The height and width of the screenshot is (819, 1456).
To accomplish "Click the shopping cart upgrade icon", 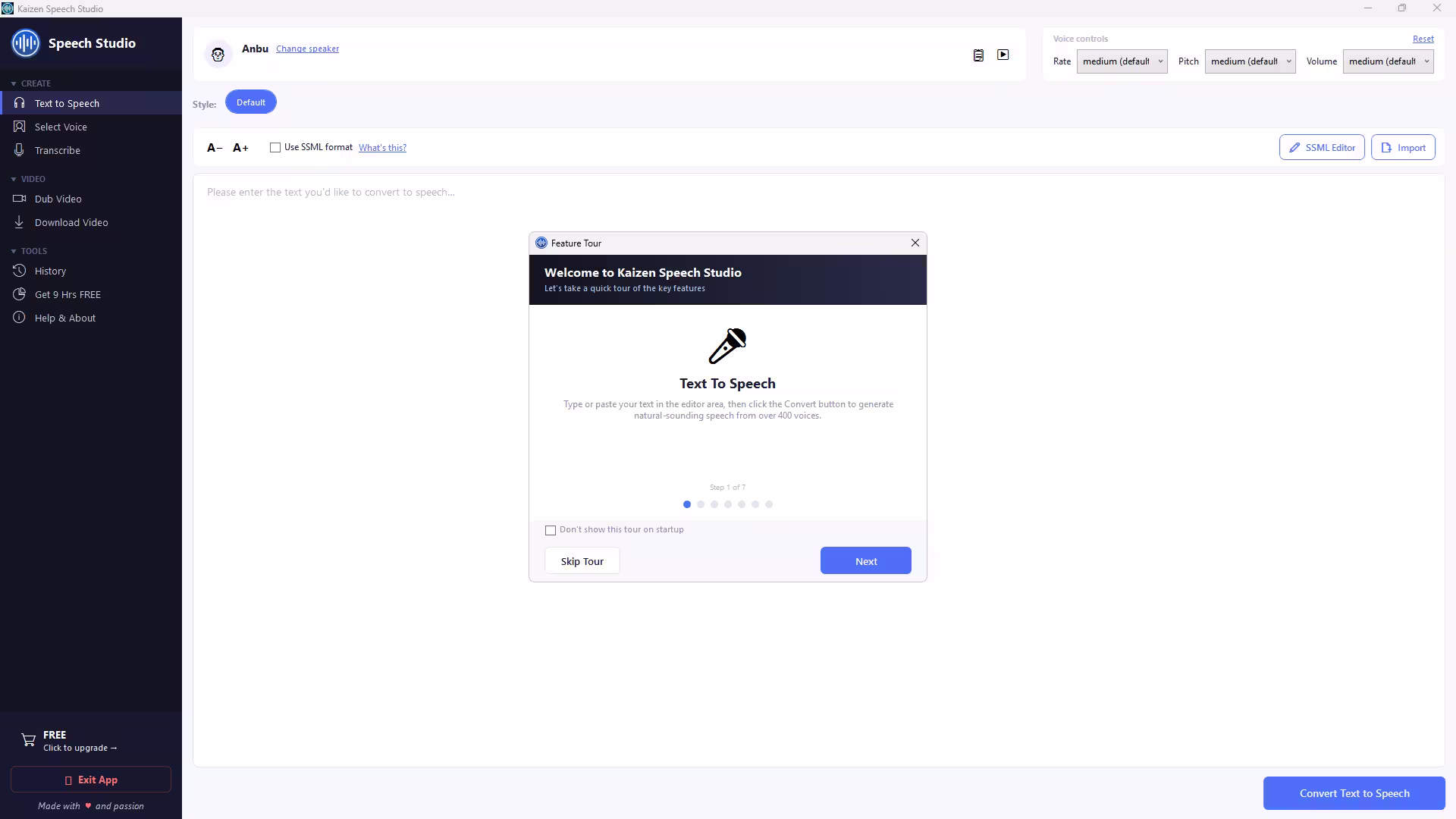I will tap(28, 740).
